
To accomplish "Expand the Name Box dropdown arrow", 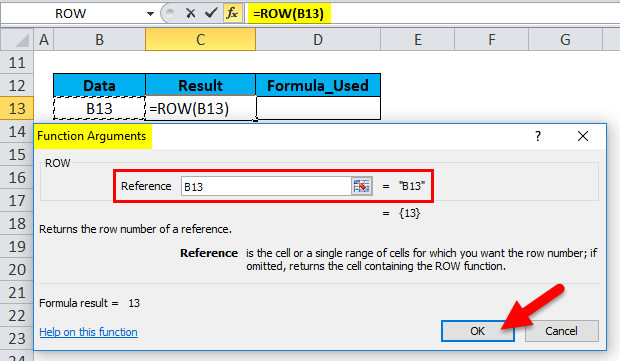I will (x=150, y=14).
